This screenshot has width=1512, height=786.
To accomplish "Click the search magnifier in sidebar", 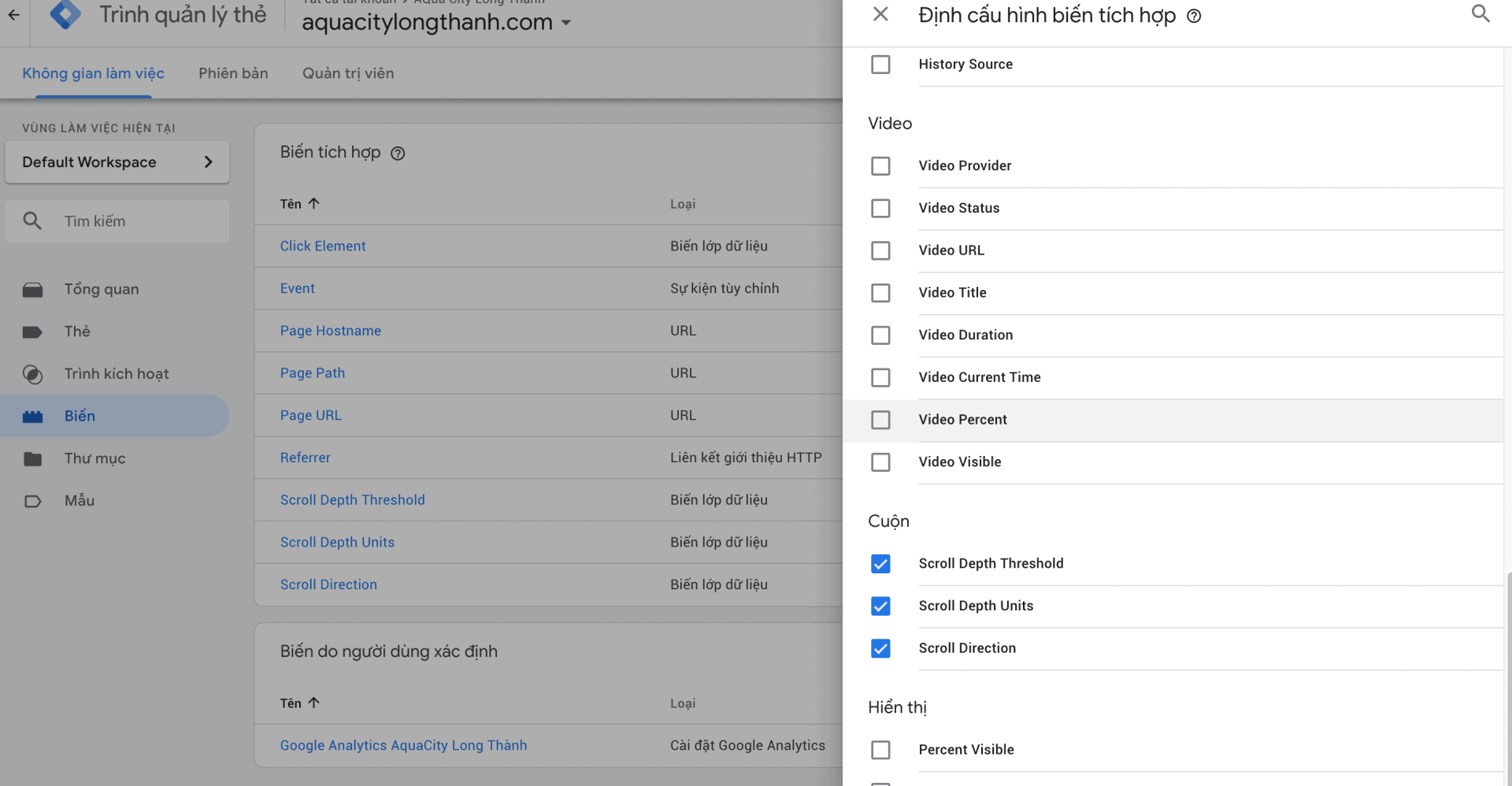I will coord(32,221).
